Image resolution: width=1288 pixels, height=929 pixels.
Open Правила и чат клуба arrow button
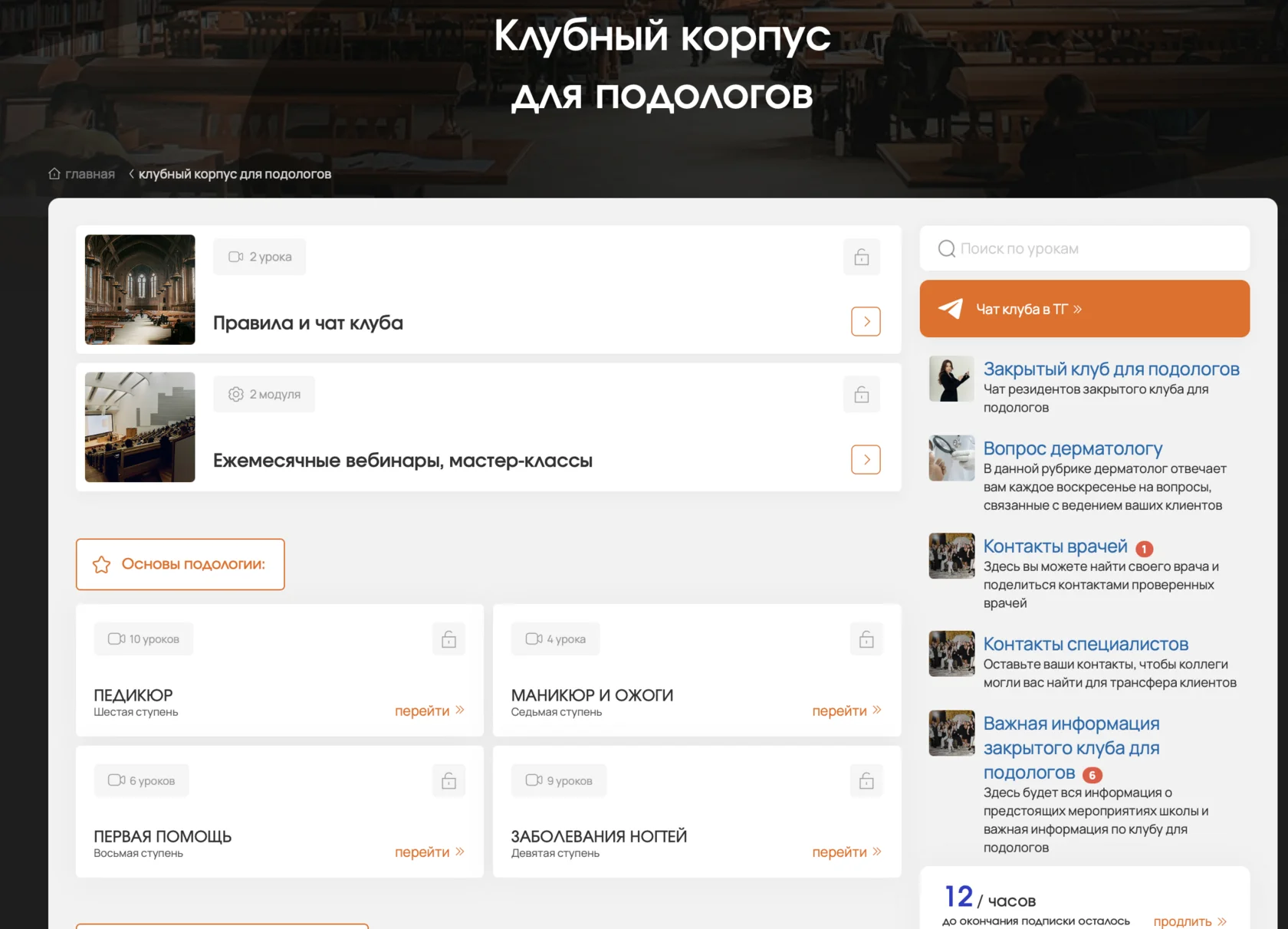pyautogui.click(x=866, y=321)
